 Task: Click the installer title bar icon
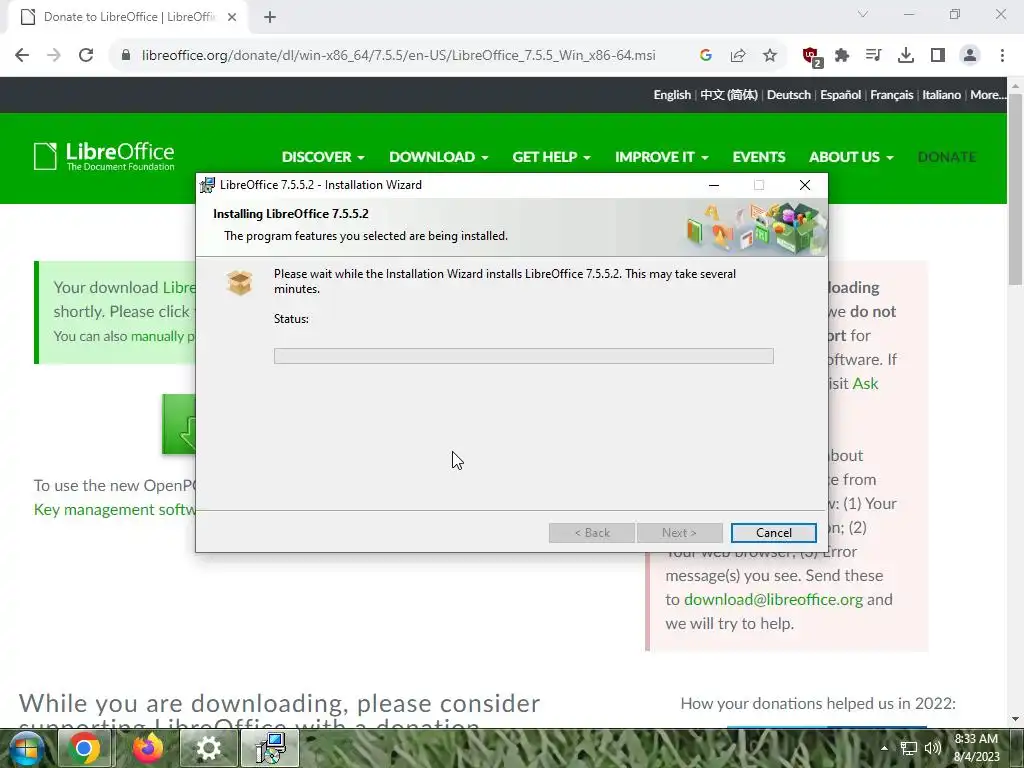[208, 185]
